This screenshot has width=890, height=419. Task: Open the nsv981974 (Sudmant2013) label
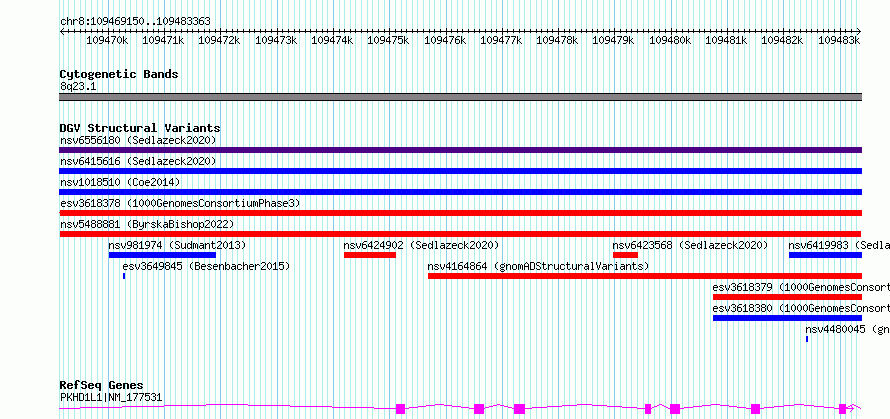pos(177,245)
